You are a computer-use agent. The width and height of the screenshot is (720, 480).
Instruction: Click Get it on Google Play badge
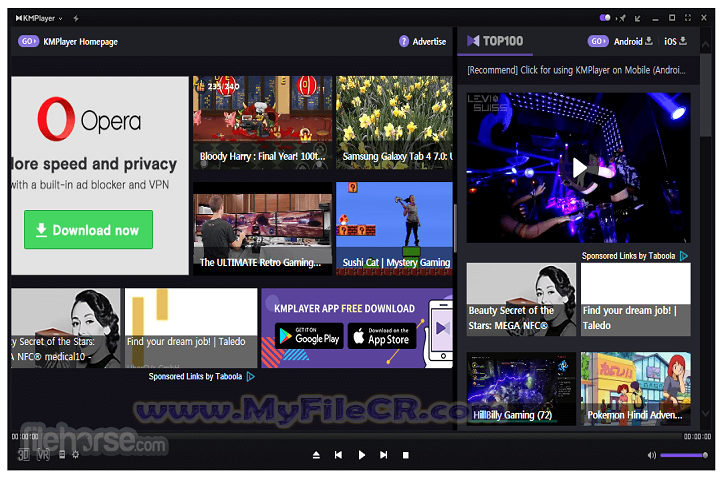click(309, 336)
